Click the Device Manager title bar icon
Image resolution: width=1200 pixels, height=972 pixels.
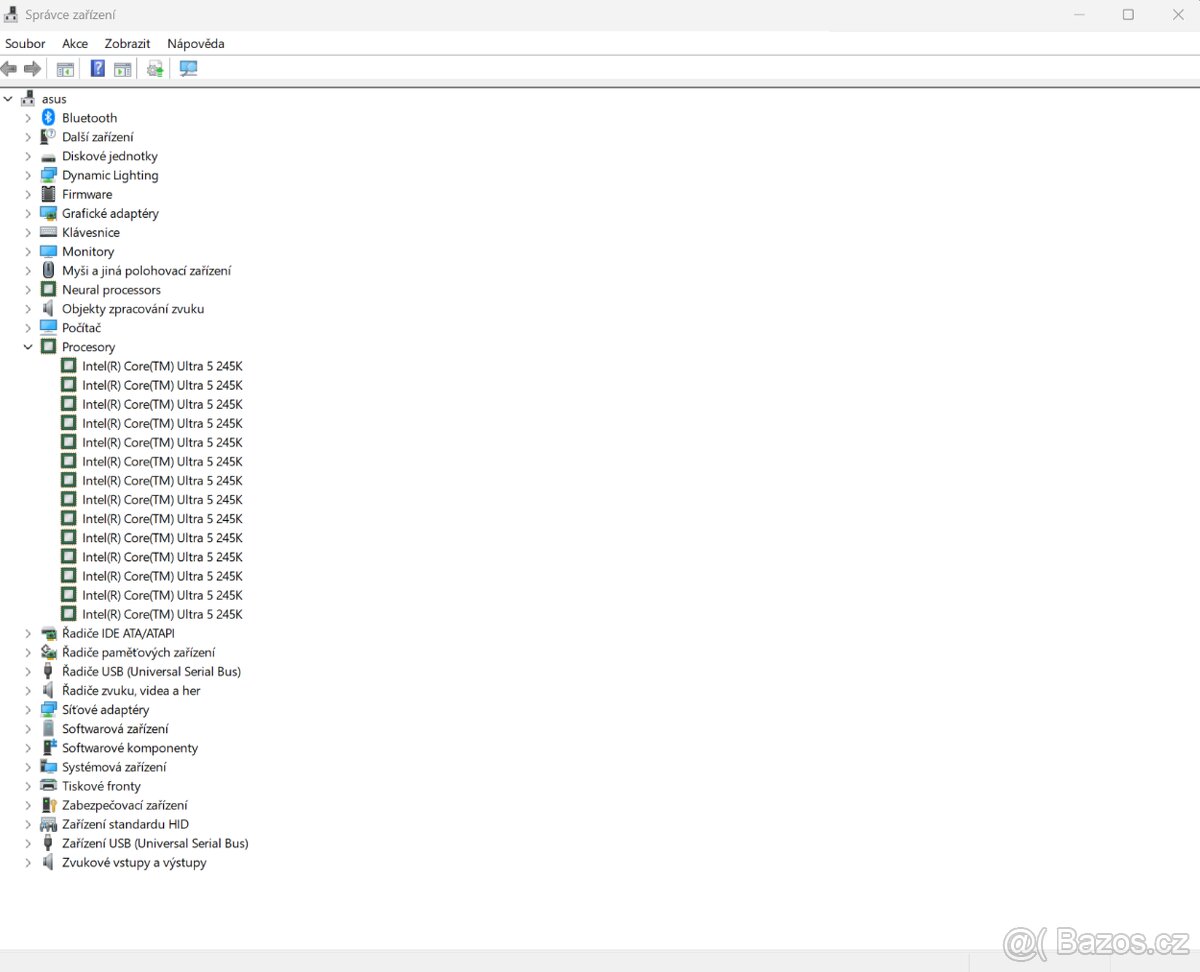pyautogui.click(x=11, y=15)
